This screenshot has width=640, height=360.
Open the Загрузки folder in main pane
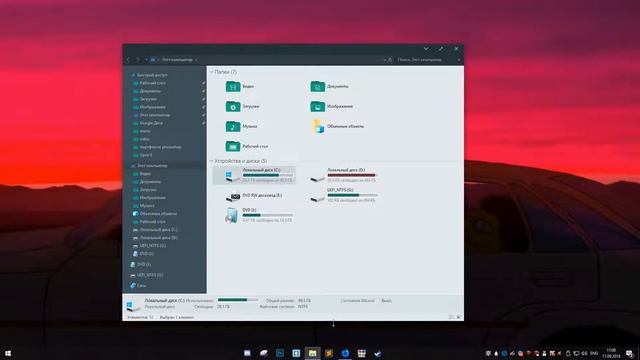(x=242, y=107)
